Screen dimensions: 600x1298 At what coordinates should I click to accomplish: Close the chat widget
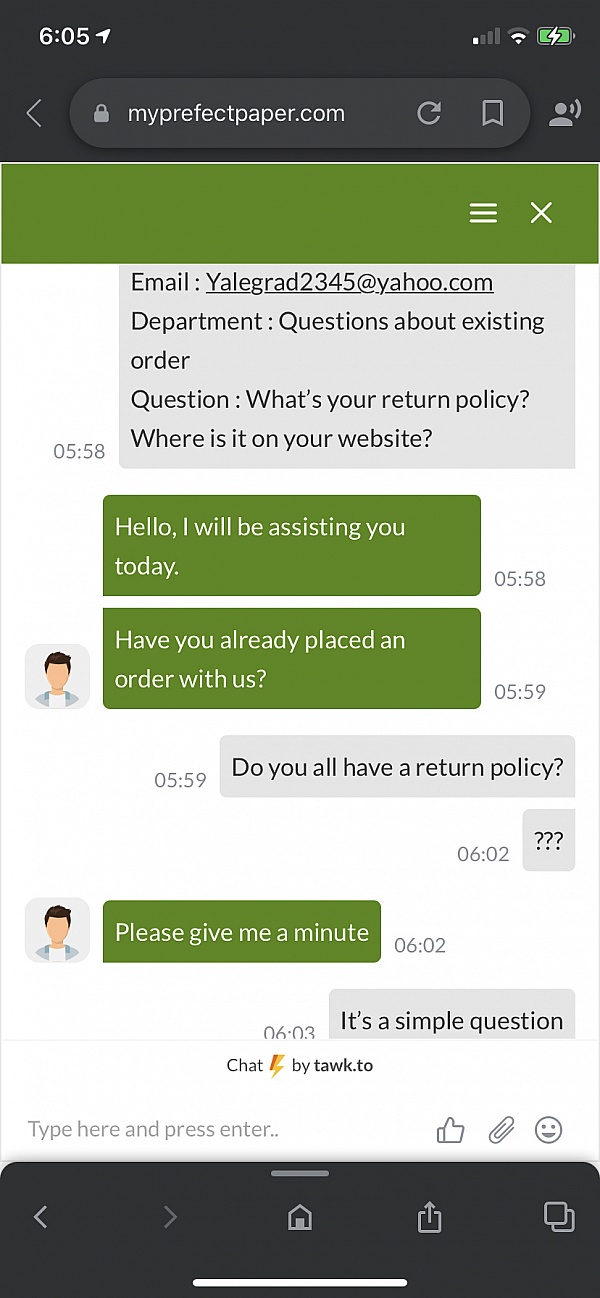click(541, 213)
